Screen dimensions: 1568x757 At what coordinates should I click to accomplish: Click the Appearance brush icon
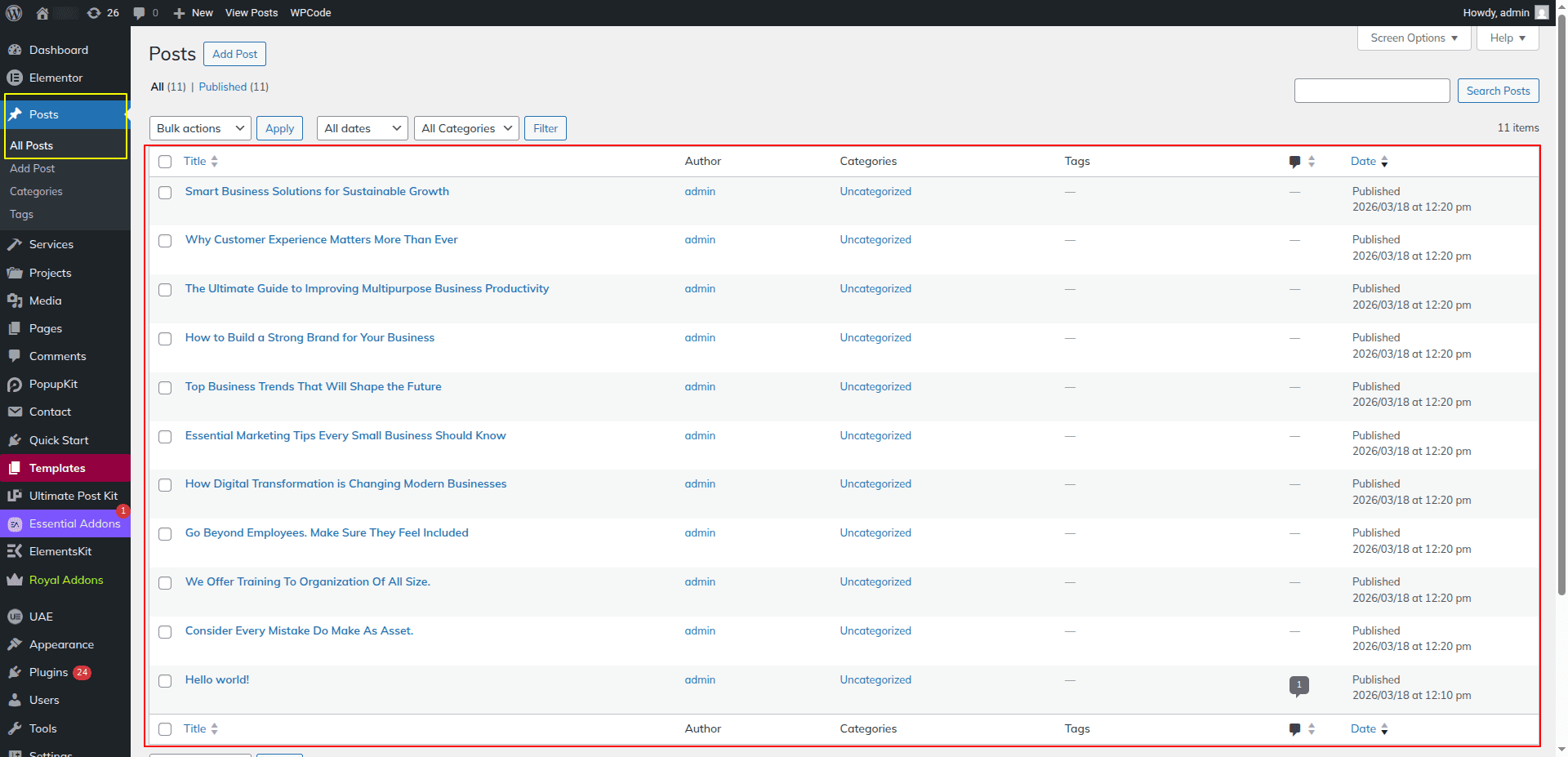15,644
